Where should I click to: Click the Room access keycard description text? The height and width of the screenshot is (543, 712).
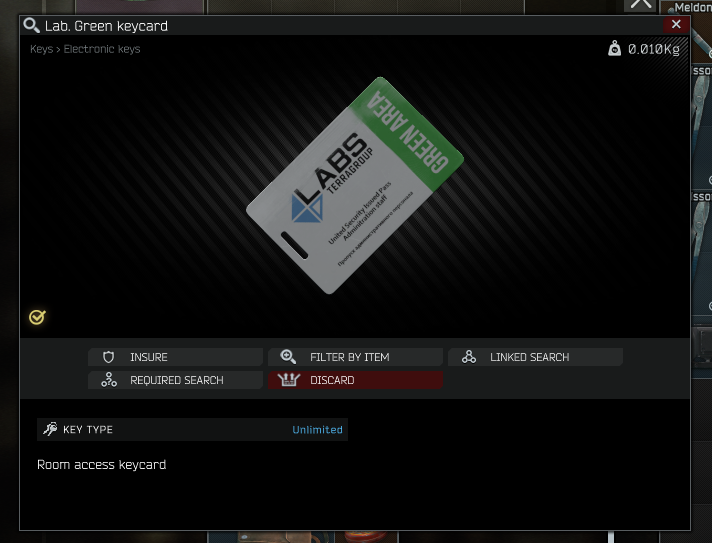(x=102, y=465)
